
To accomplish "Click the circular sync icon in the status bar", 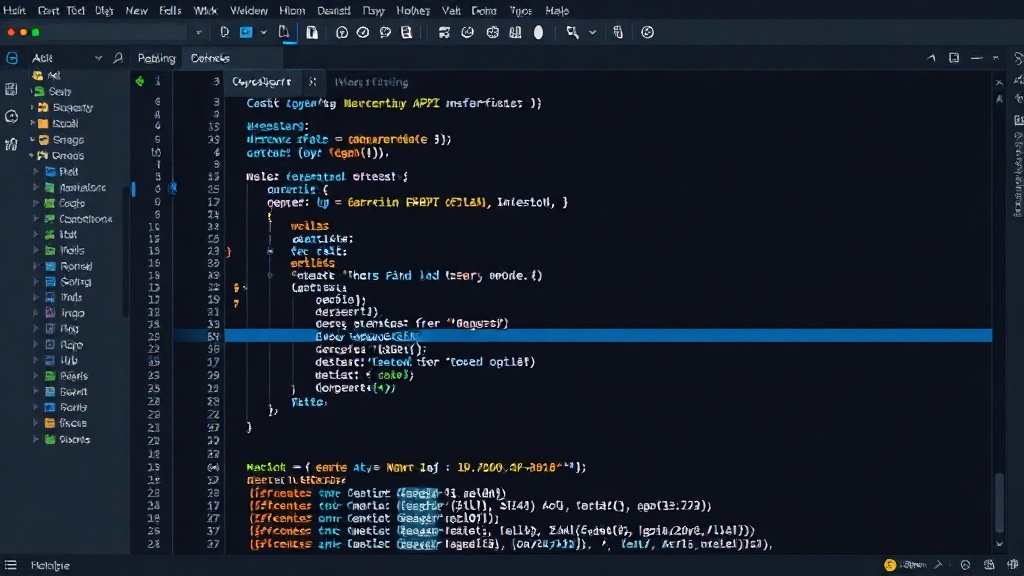I will [965, 565].
